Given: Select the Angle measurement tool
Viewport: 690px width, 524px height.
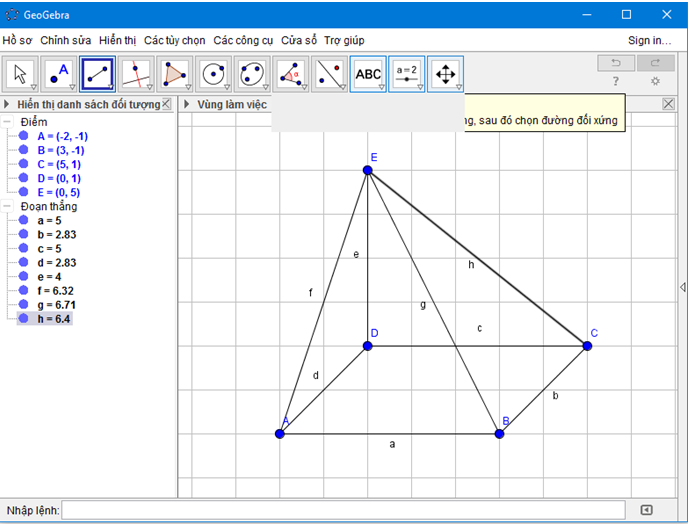Looking at the screenshot, I should 291,73.
